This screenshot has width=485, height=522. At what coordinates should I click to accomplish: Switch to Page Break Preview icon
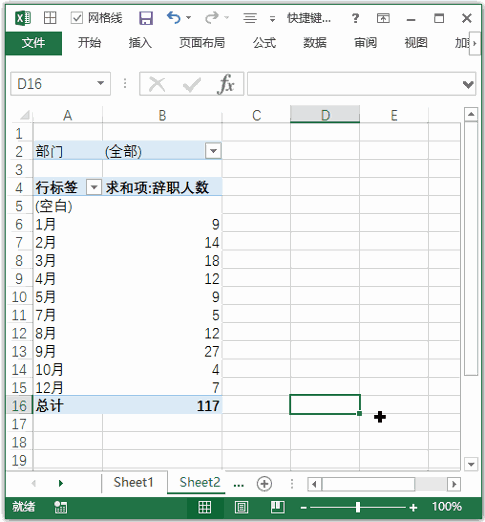277,507
